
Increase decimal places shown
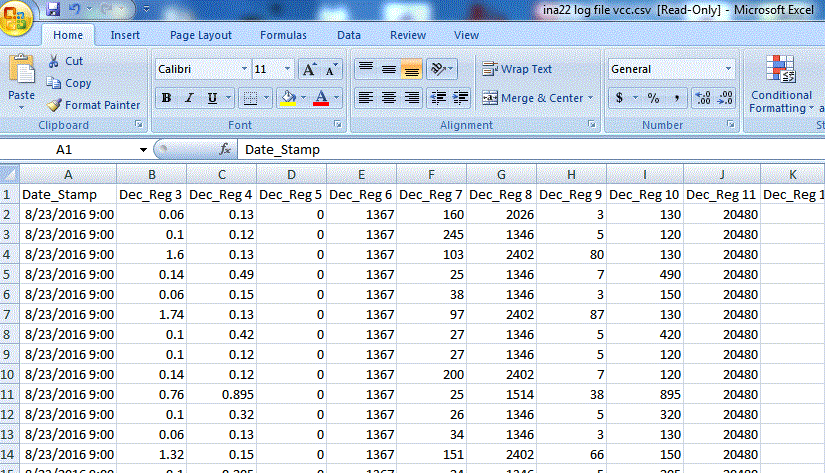(x=703, y=98)
